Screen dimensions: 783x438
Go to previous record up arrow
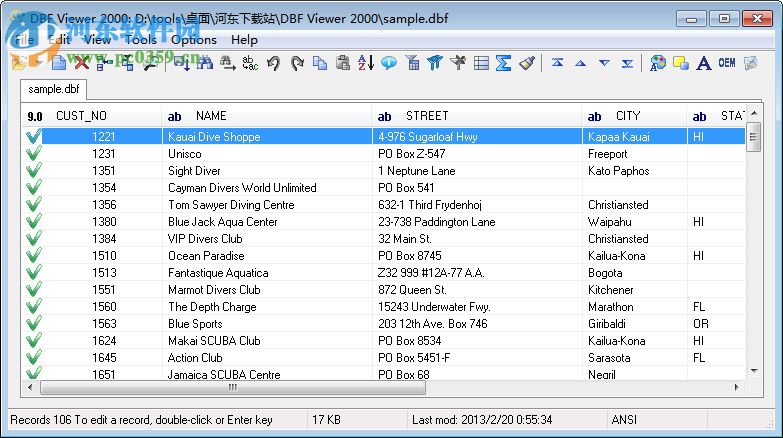580,63
